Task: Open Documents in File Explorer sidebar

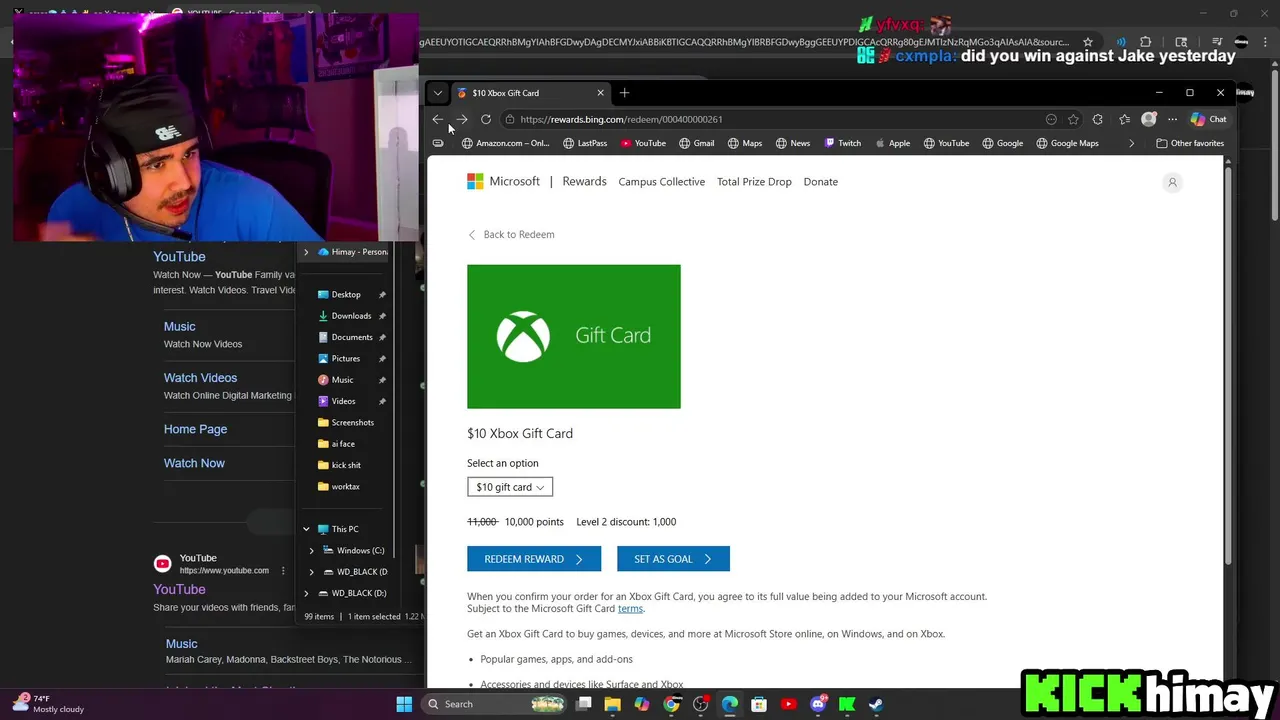Action: click(x=352, y=337)
